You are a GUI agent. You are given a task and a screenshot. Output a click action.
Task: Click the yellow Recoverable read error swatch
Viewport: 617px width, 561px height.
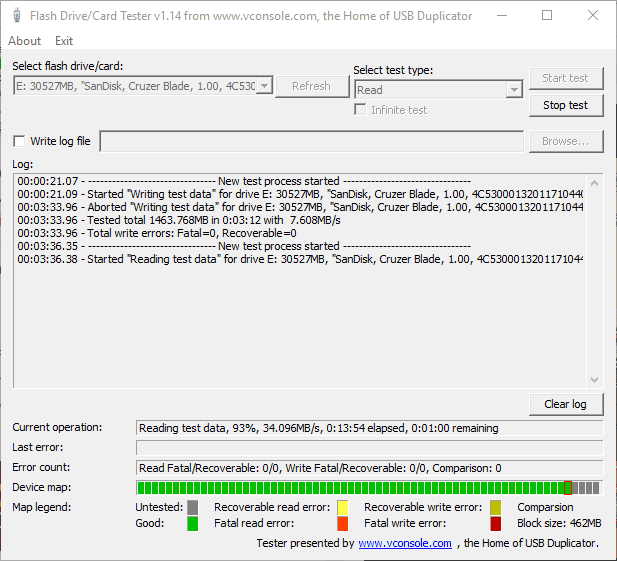(x=343, y=507)
